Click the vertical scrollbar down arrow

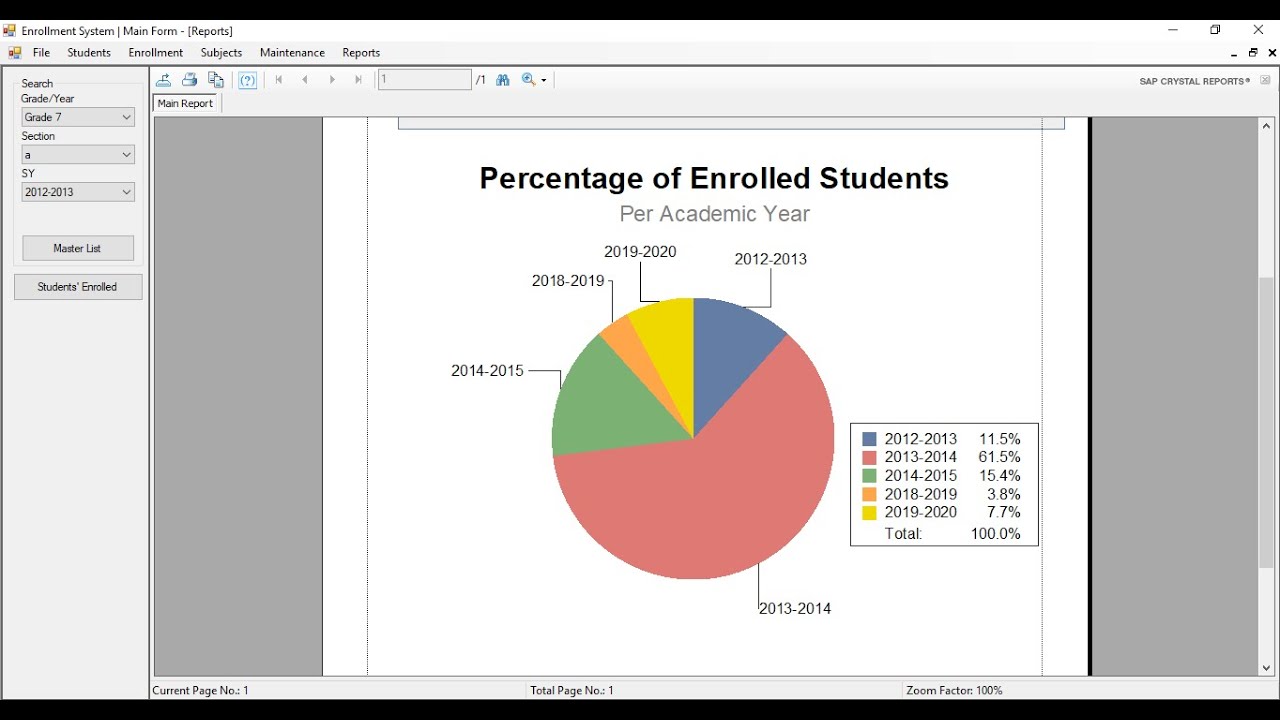pyautogui.click(x=1266, y=668)
